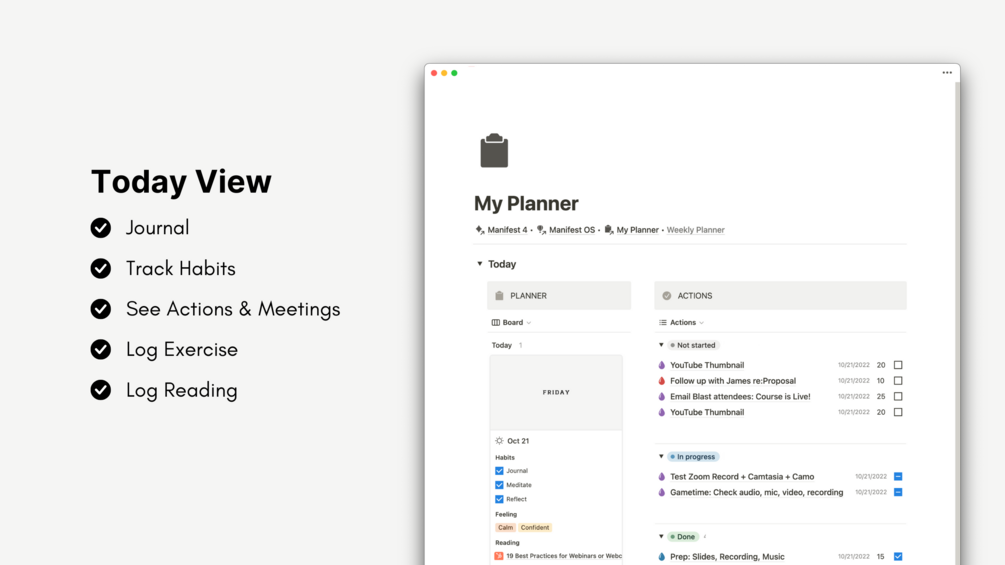Open the Manifest OS breadcrumb link
This screenshot has width=1005, height=565.
pos(572,230)
